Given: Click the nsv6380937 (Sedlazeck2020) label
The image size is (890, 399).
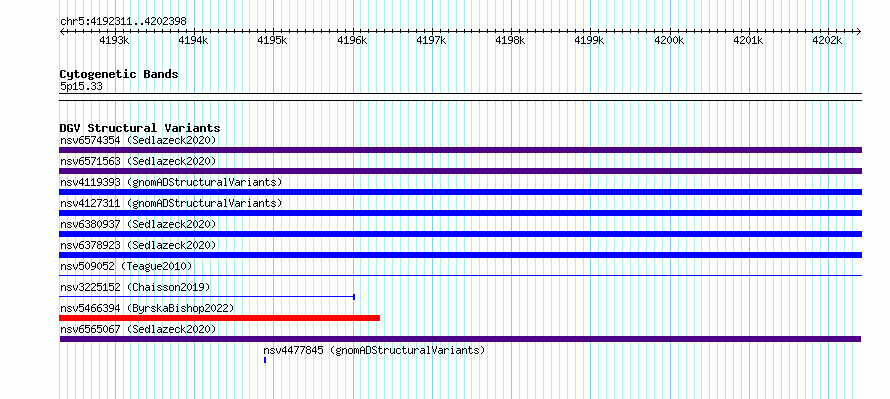Looking at the screenshot, I should click(138, 224).
